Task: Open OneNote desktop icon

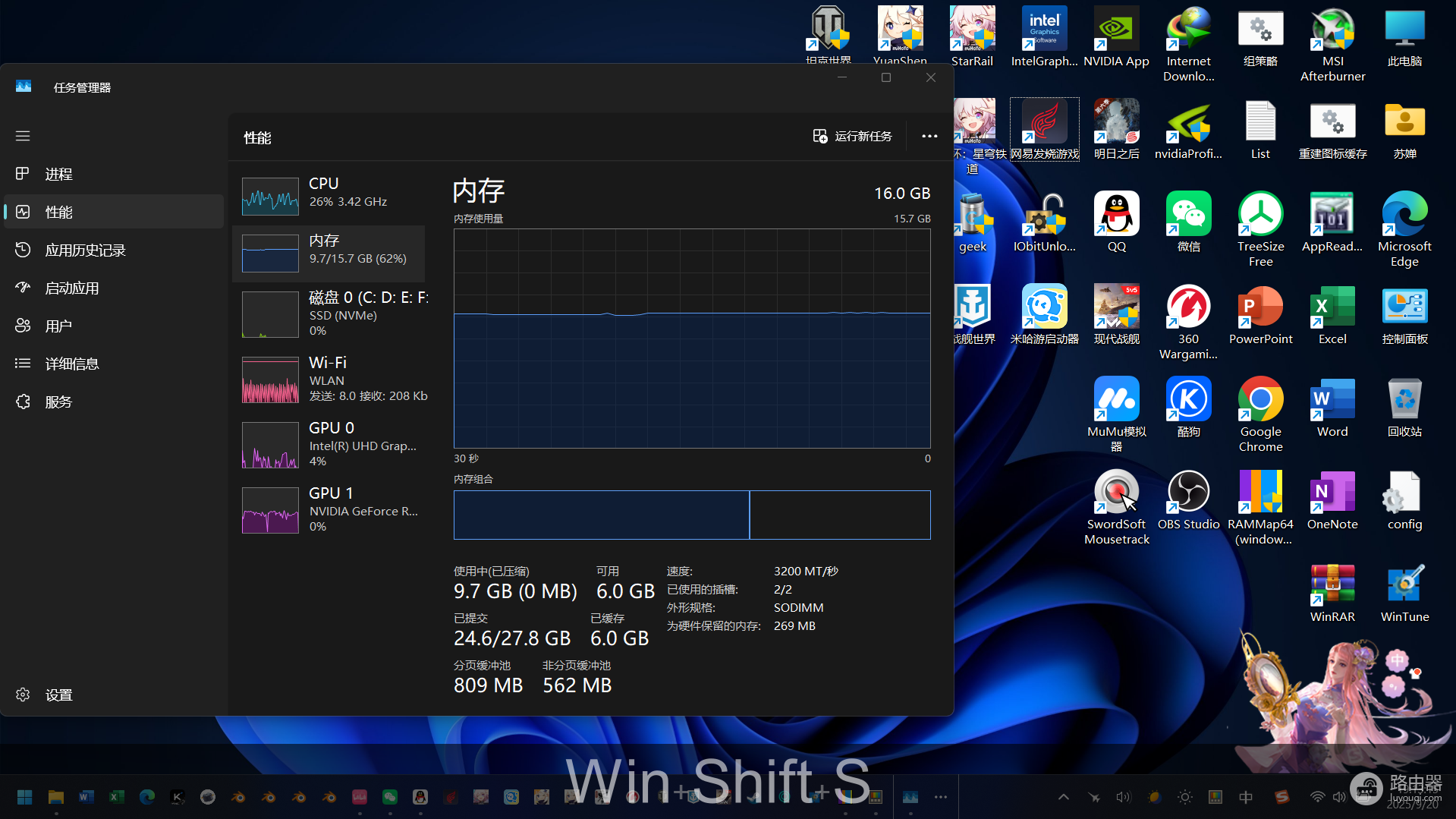Action: [1332, 500]
